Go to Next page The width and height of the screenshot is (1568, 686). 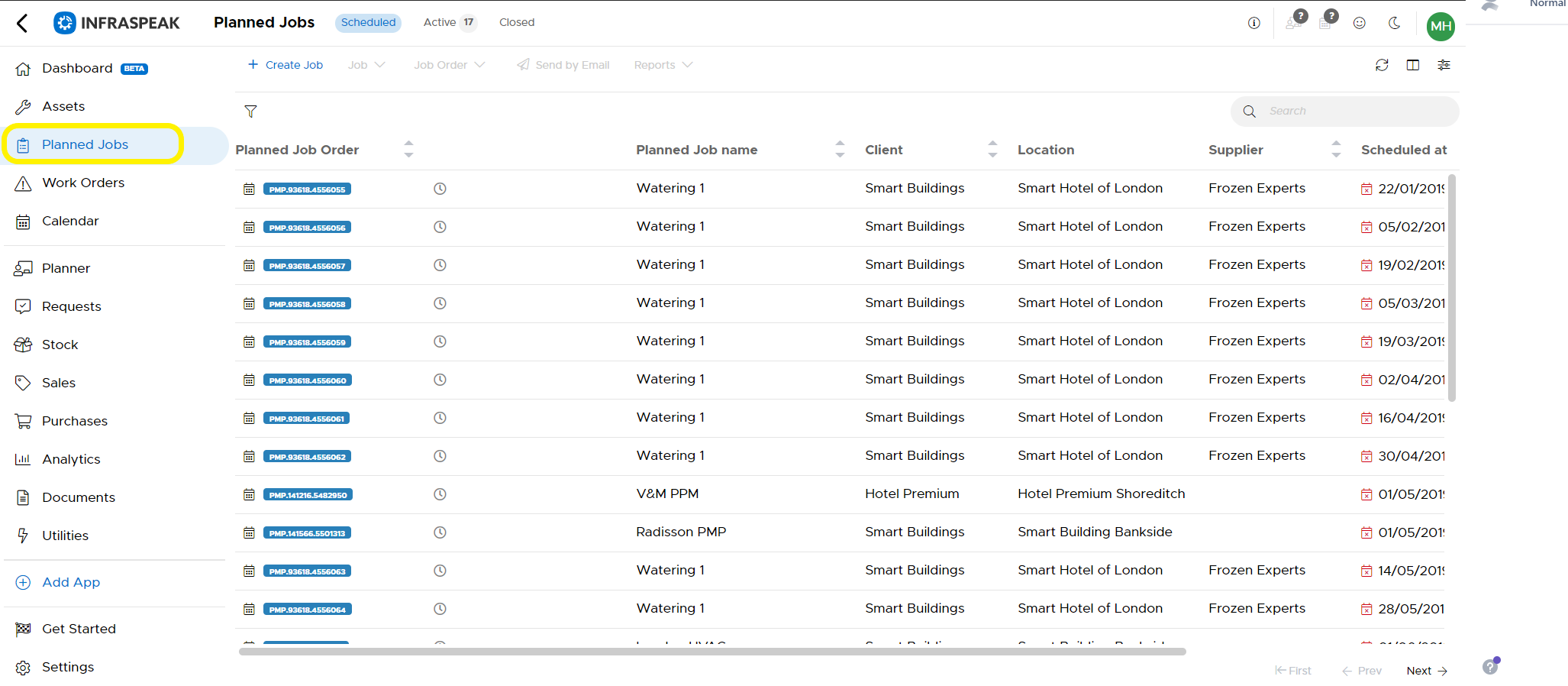(x=1427, y=671)
